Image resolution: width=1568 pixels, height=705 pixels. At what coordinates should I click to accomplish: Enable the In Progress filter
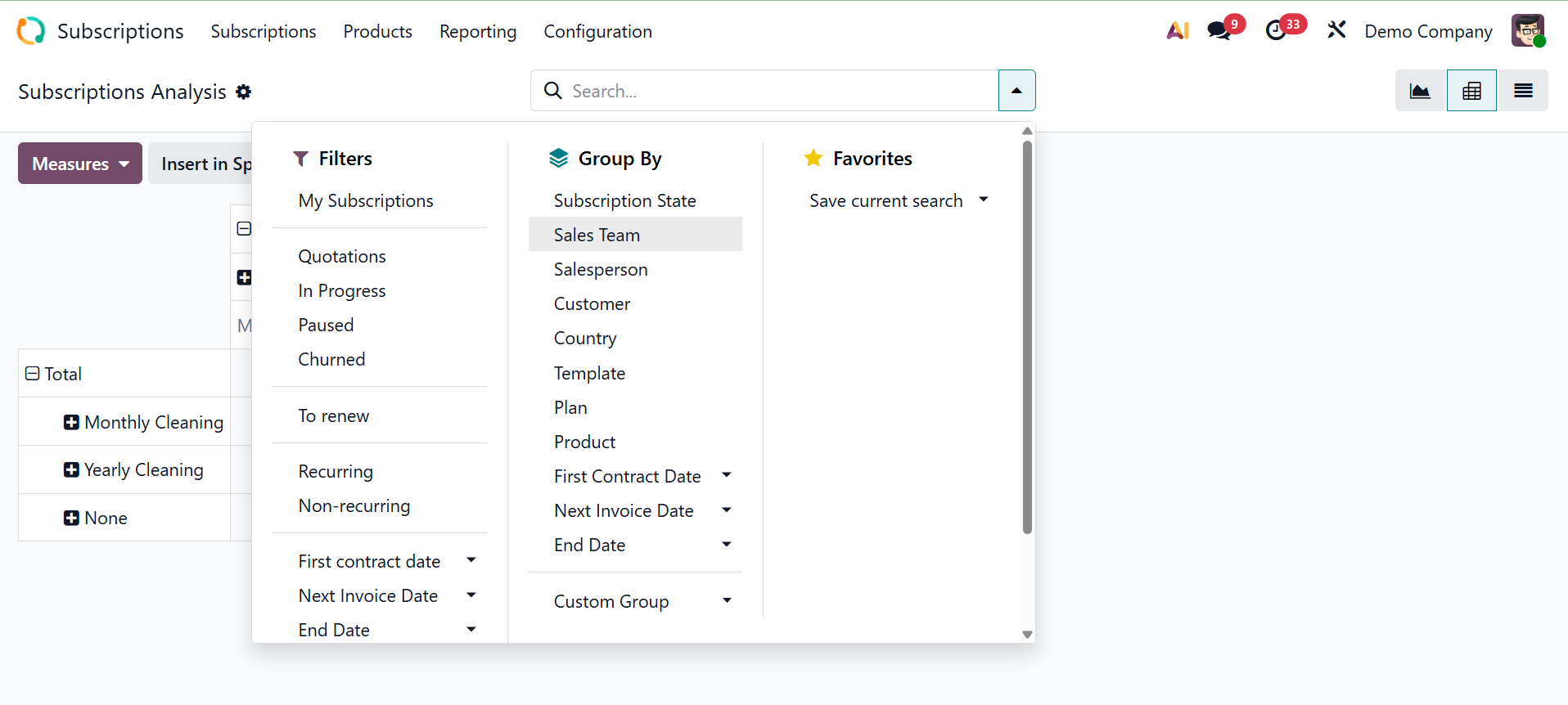click(342, 291)
